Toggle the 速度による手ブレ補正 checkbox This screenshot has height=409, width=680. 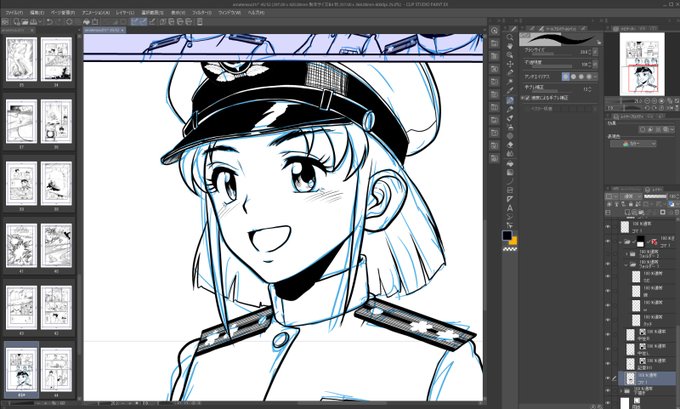526,98
